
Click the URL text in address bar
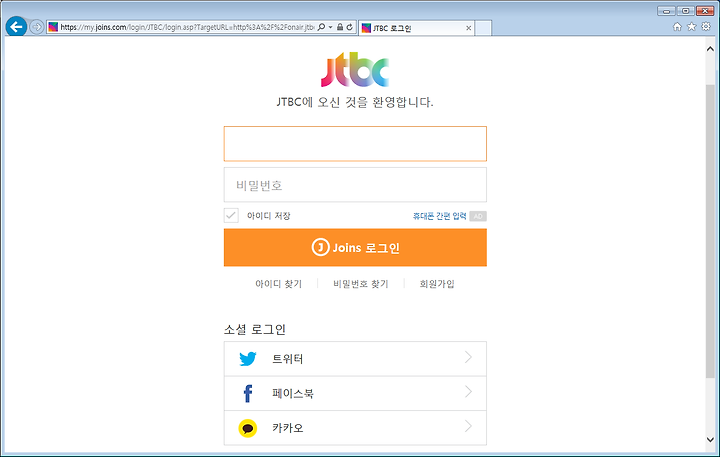pos(187,27)
